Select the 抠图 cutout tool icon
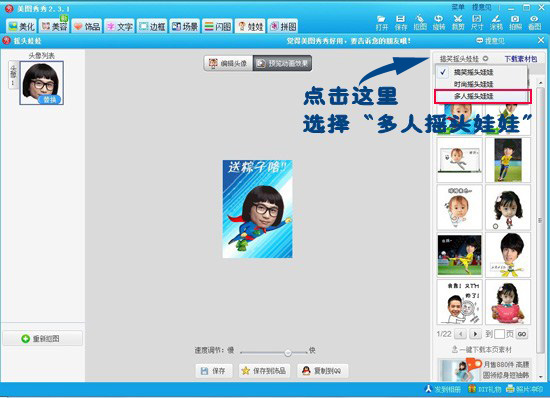 click(x=420, y=22)
